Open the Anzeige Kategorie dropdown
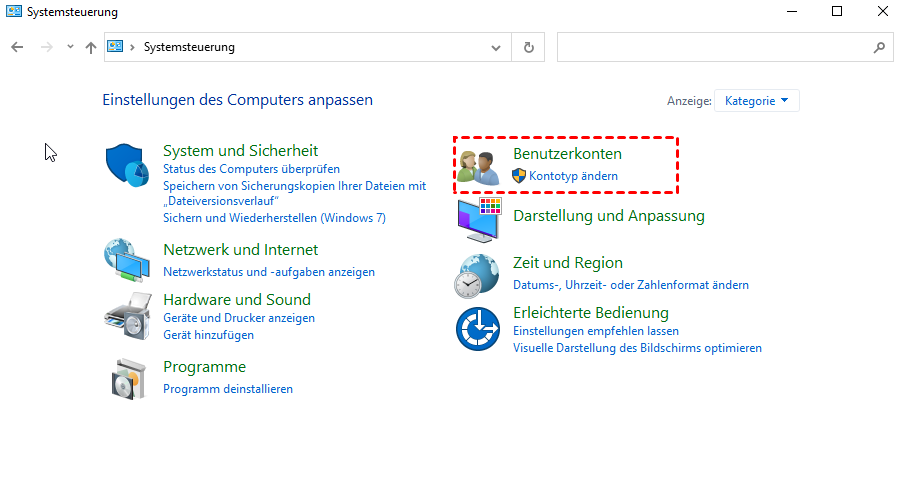The width and height of the screenshot is (901, 485). [756, 101]
